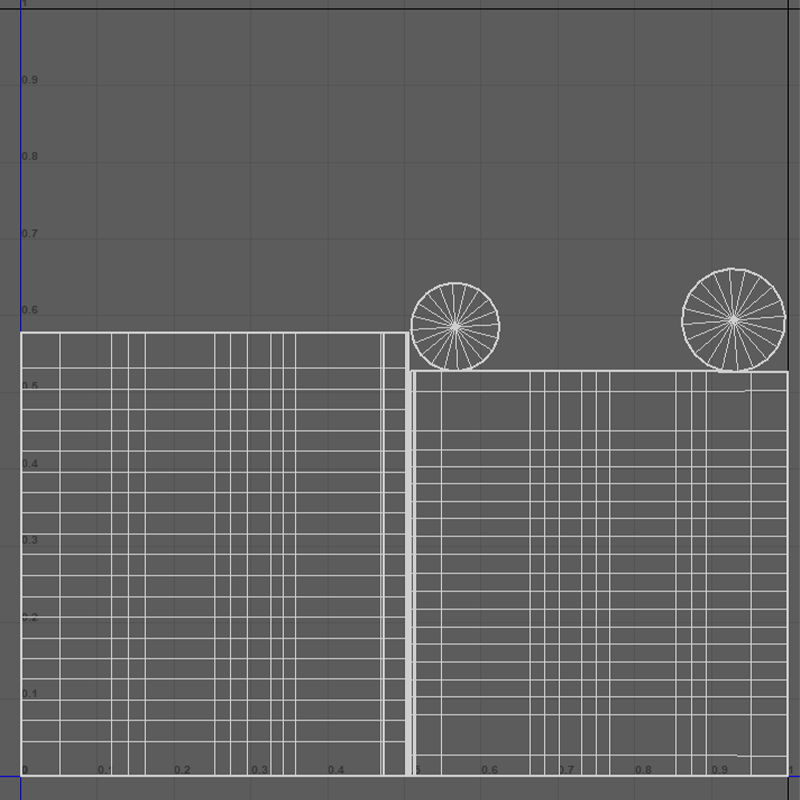Select the taller rectangular UV shell on the left
The image size is (800, 800).
click(215, 554)
